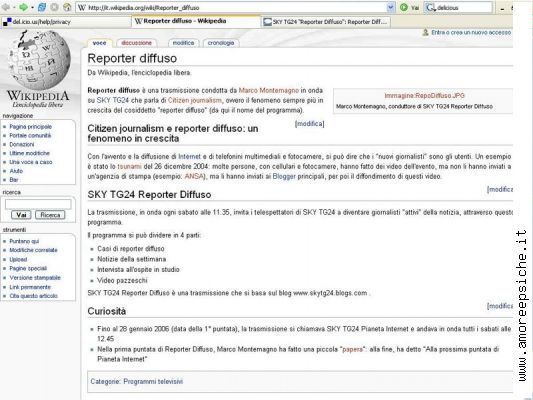Open Portale comunità in sidebar
Viewport: 533px width, 400px height.
[30, 136]
